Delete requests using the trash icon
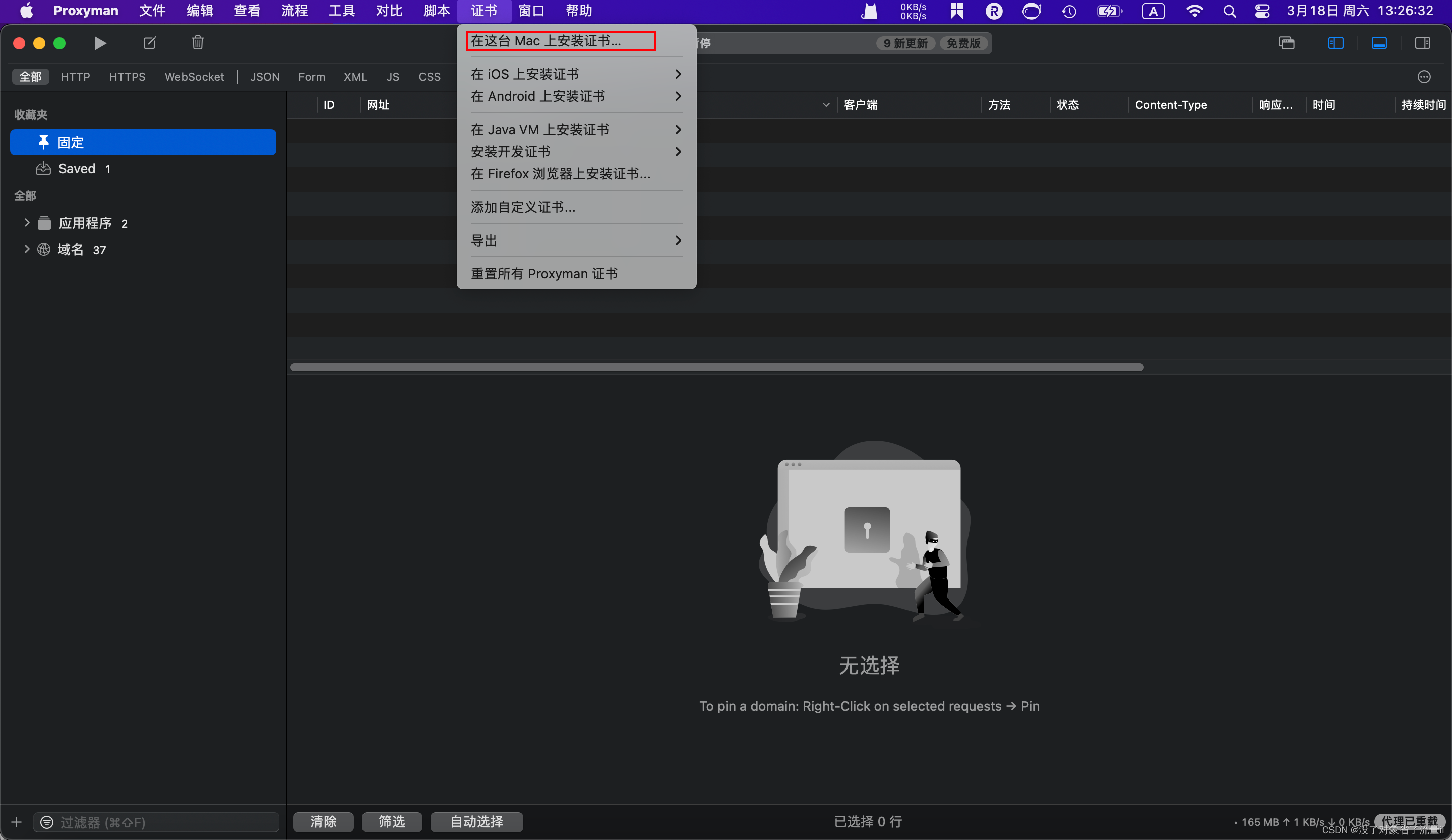The width and height of the screenshot is (1452, 840). [x=198, y=43]
